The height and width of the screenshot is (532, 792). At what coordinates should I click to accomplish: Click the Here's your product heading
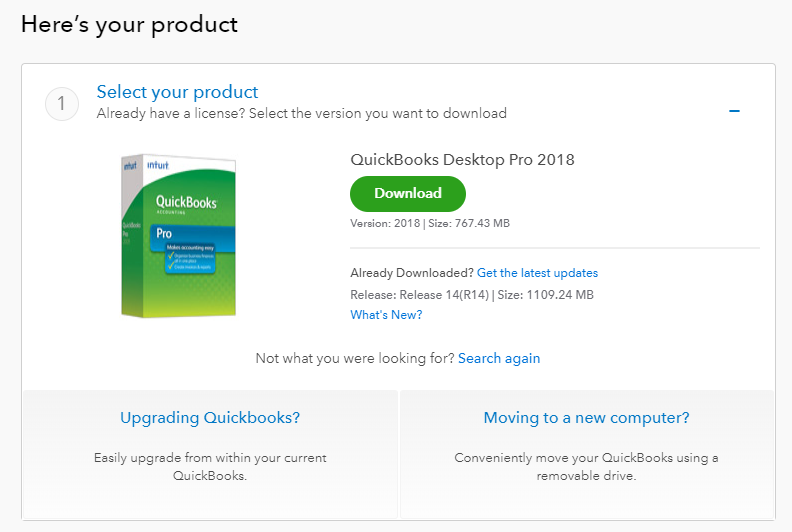[x=129, y=24]
